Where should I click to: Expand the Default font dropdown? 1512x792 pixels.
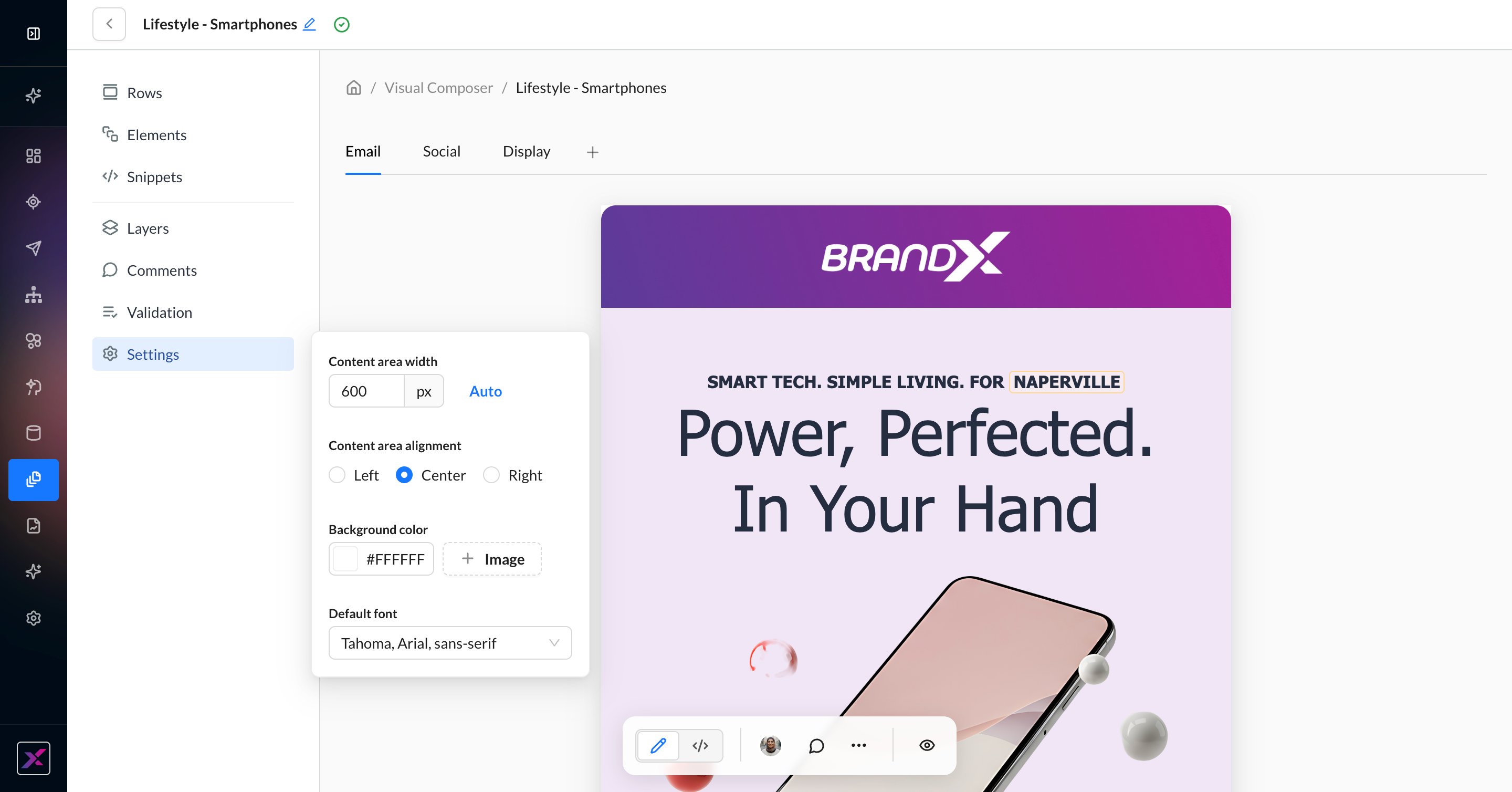click(450, 643)
